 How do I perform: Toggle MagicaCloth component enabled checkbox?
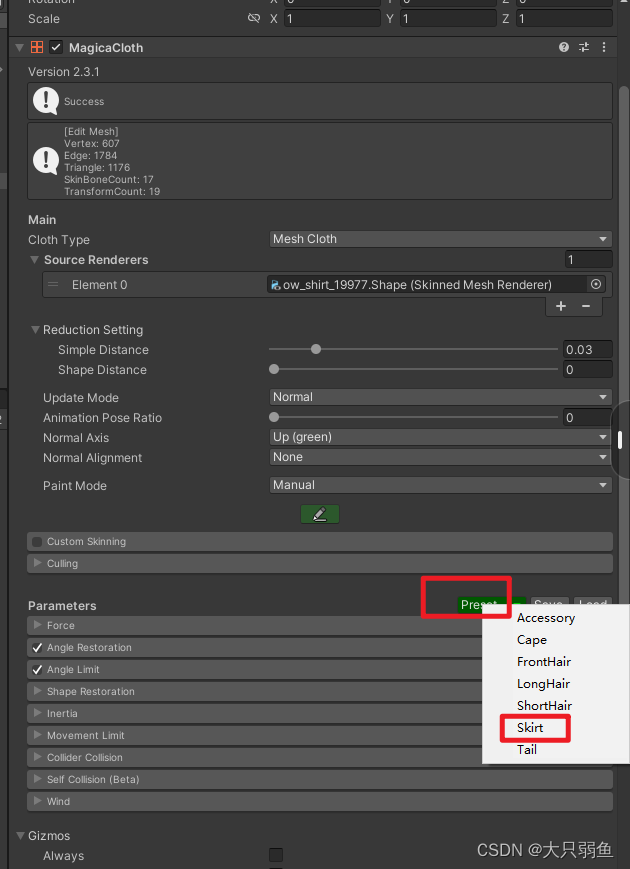[x=56, y=47]
